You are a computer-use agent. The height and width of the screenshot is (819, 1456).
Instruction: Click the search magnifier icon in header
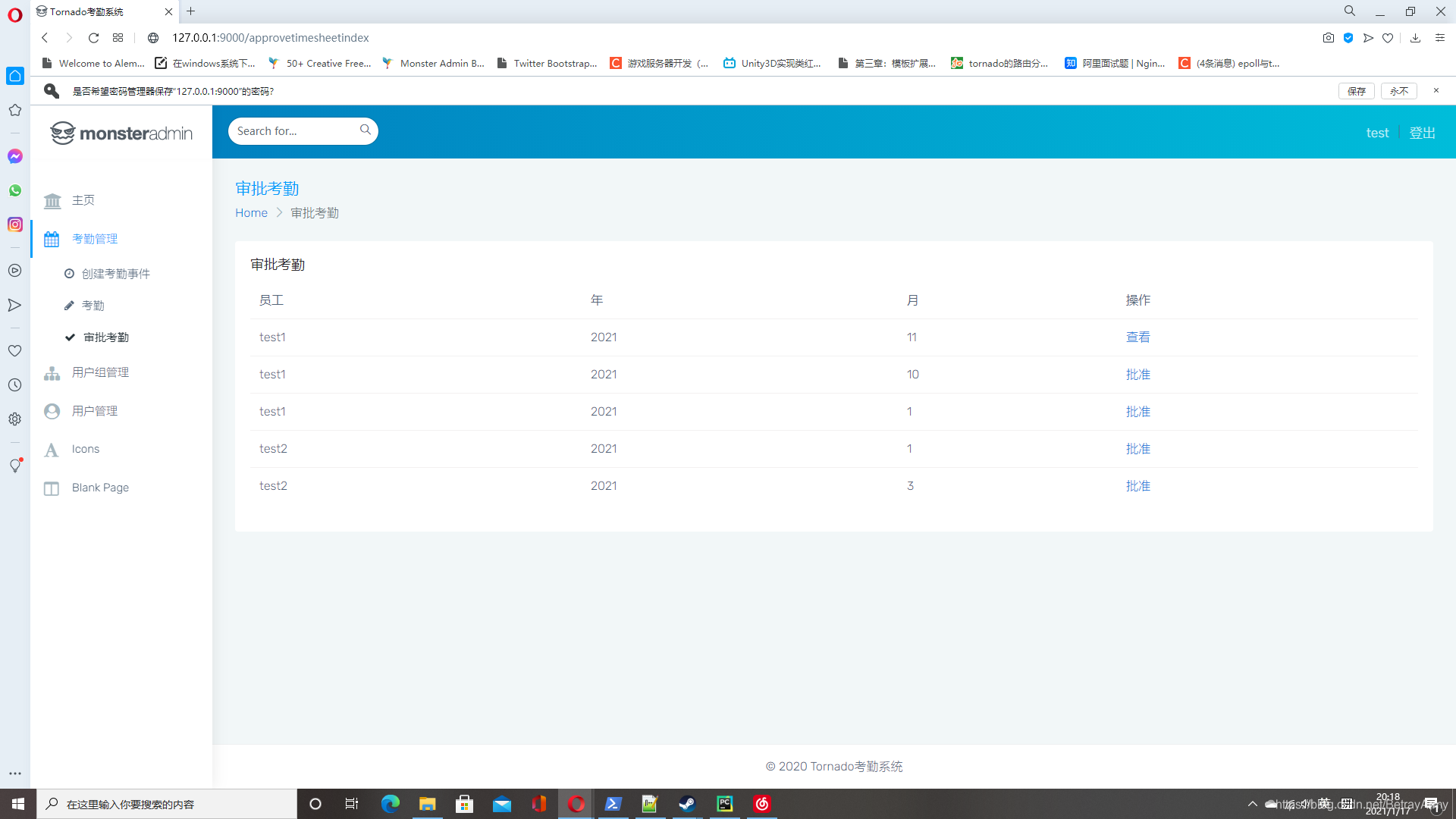(365, 130)
